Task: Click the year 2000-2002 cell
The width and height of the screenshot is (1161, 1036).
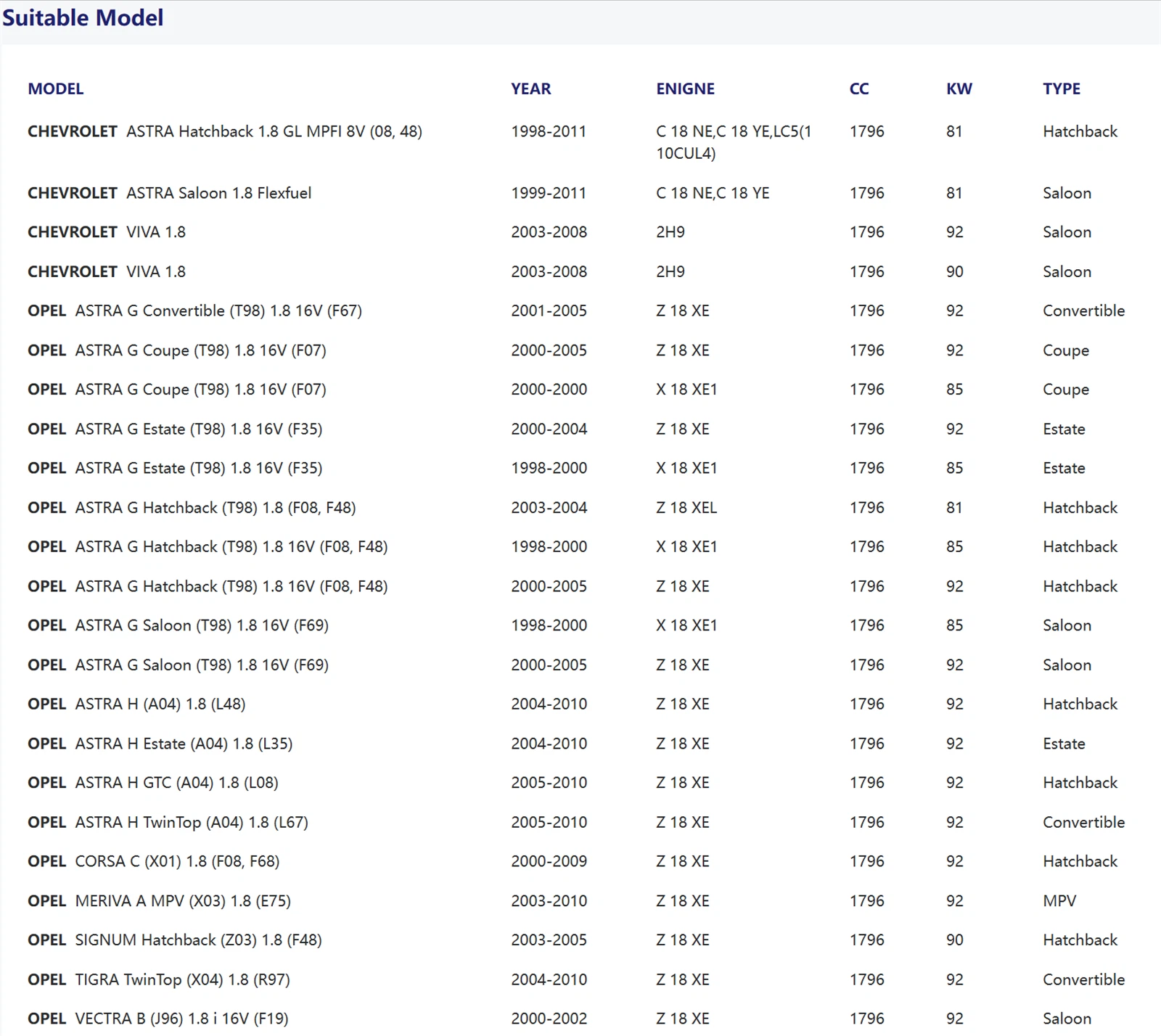Action: pyautogui.click(x=549, y=1019)
